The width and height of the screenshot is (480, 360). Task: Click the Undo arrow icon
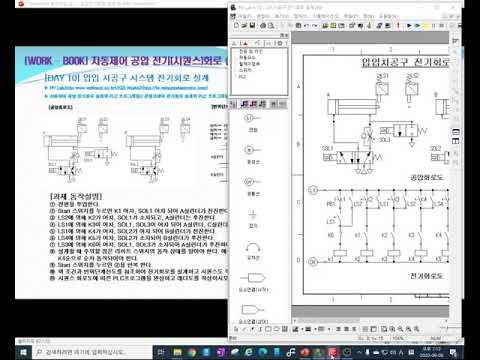point(306,25)
